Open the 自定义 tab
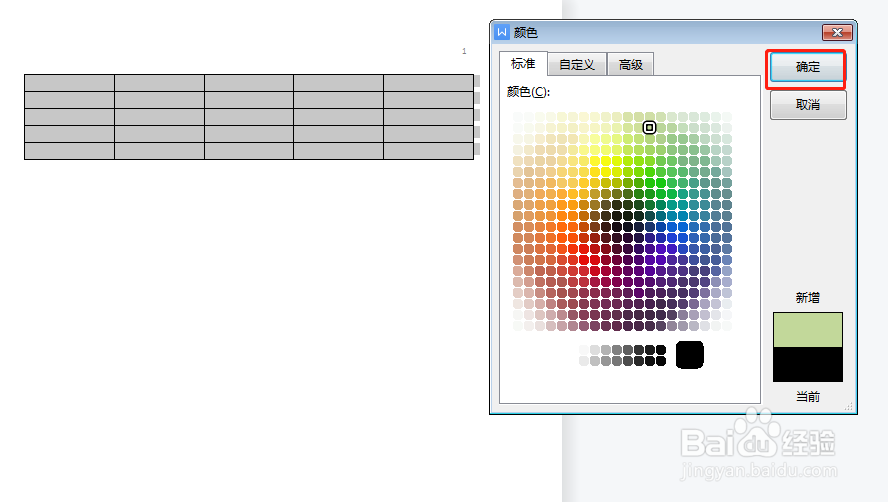 577,65
